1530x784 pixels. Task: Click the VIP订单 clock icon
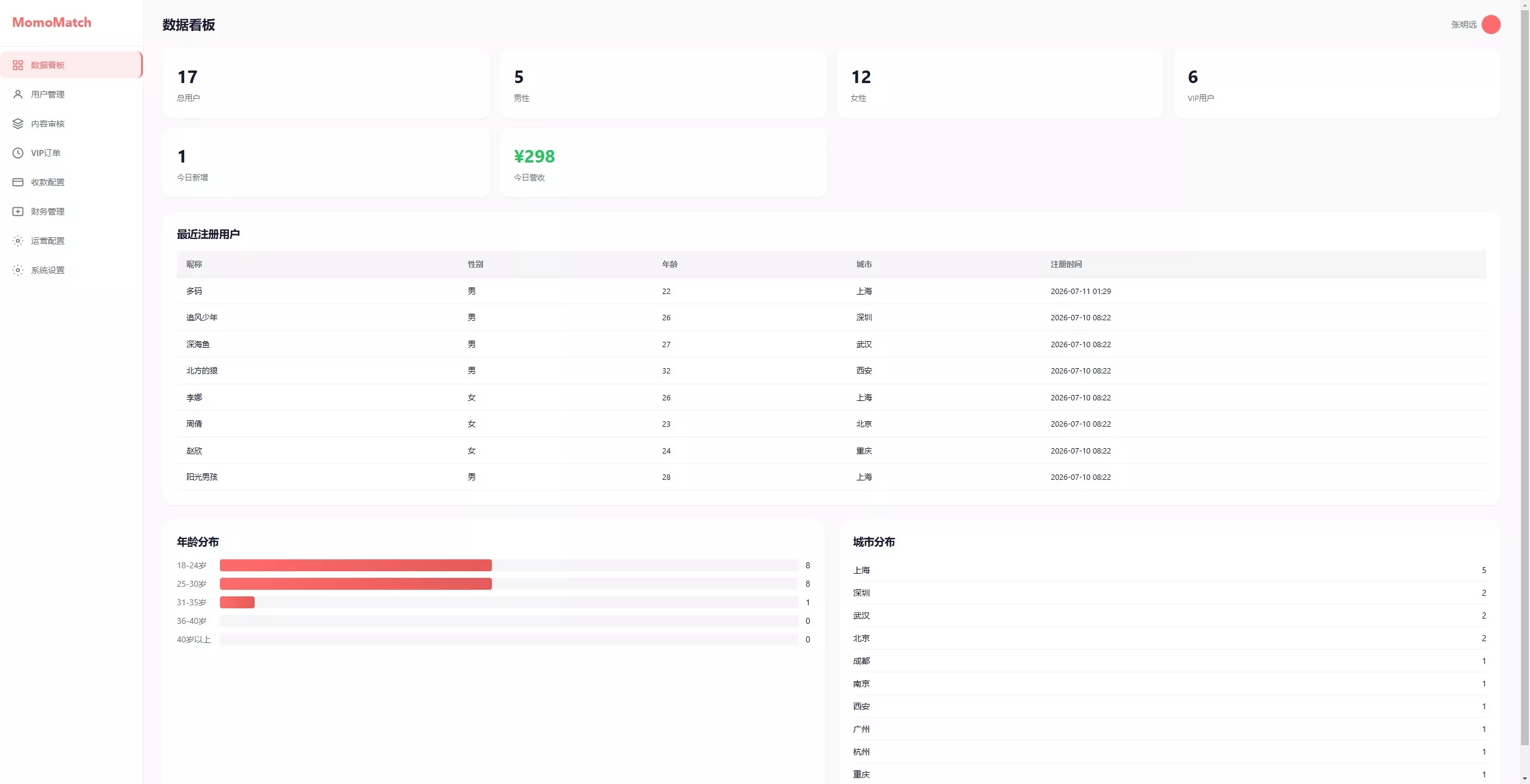[x=18, y=153]
